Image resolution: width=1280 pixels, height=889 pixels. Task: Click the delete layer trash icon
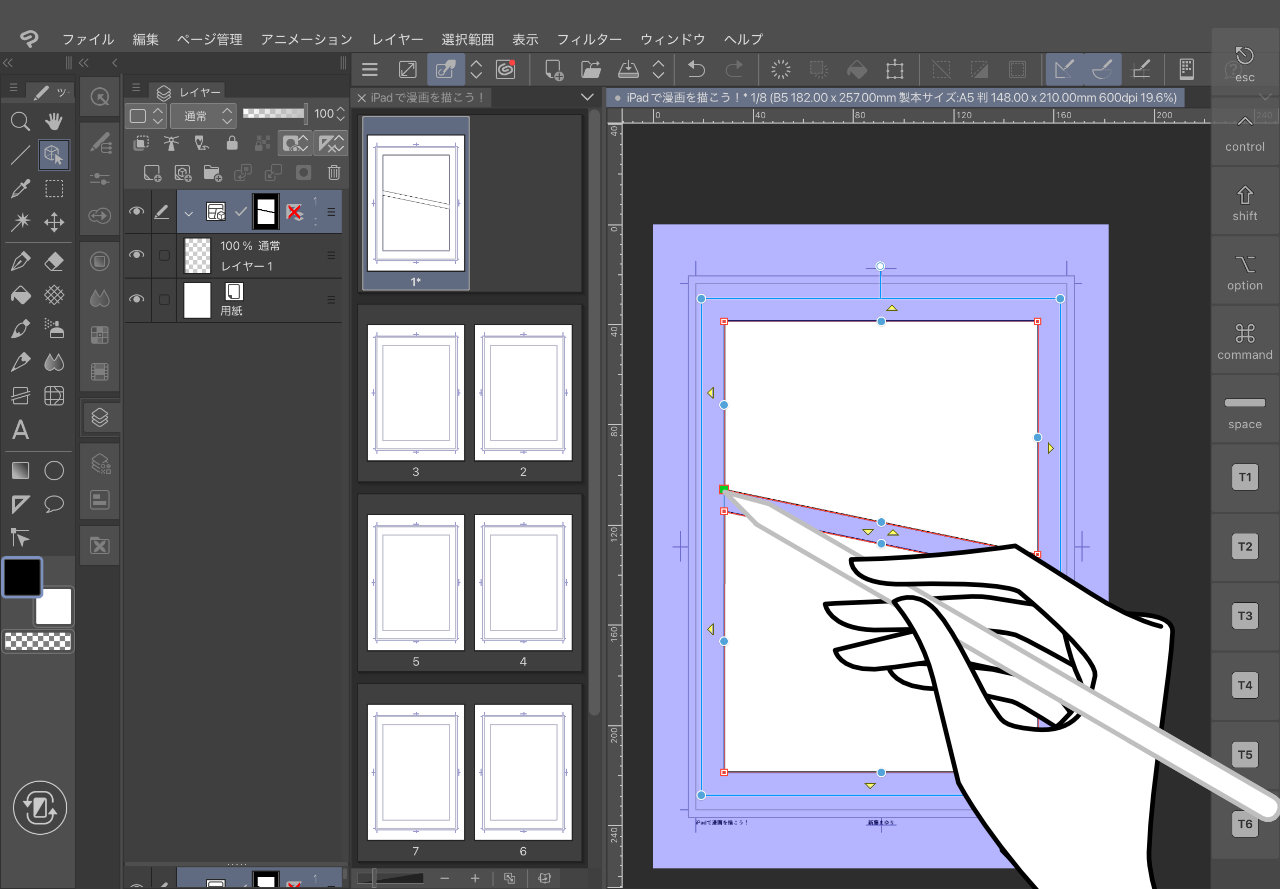[334, 172]
